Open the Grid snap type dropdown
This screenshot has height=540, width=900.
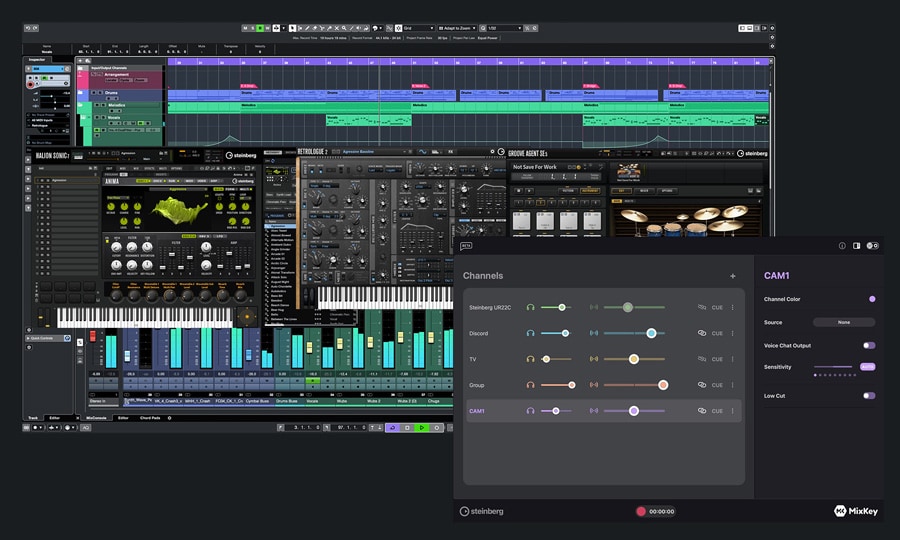click(418, 28)
